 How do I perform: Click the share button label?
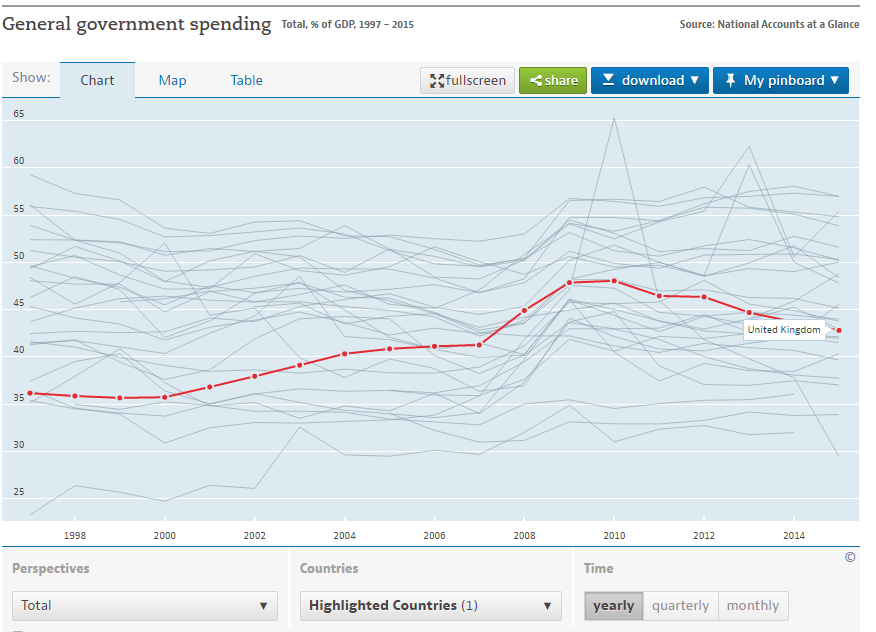561,81
